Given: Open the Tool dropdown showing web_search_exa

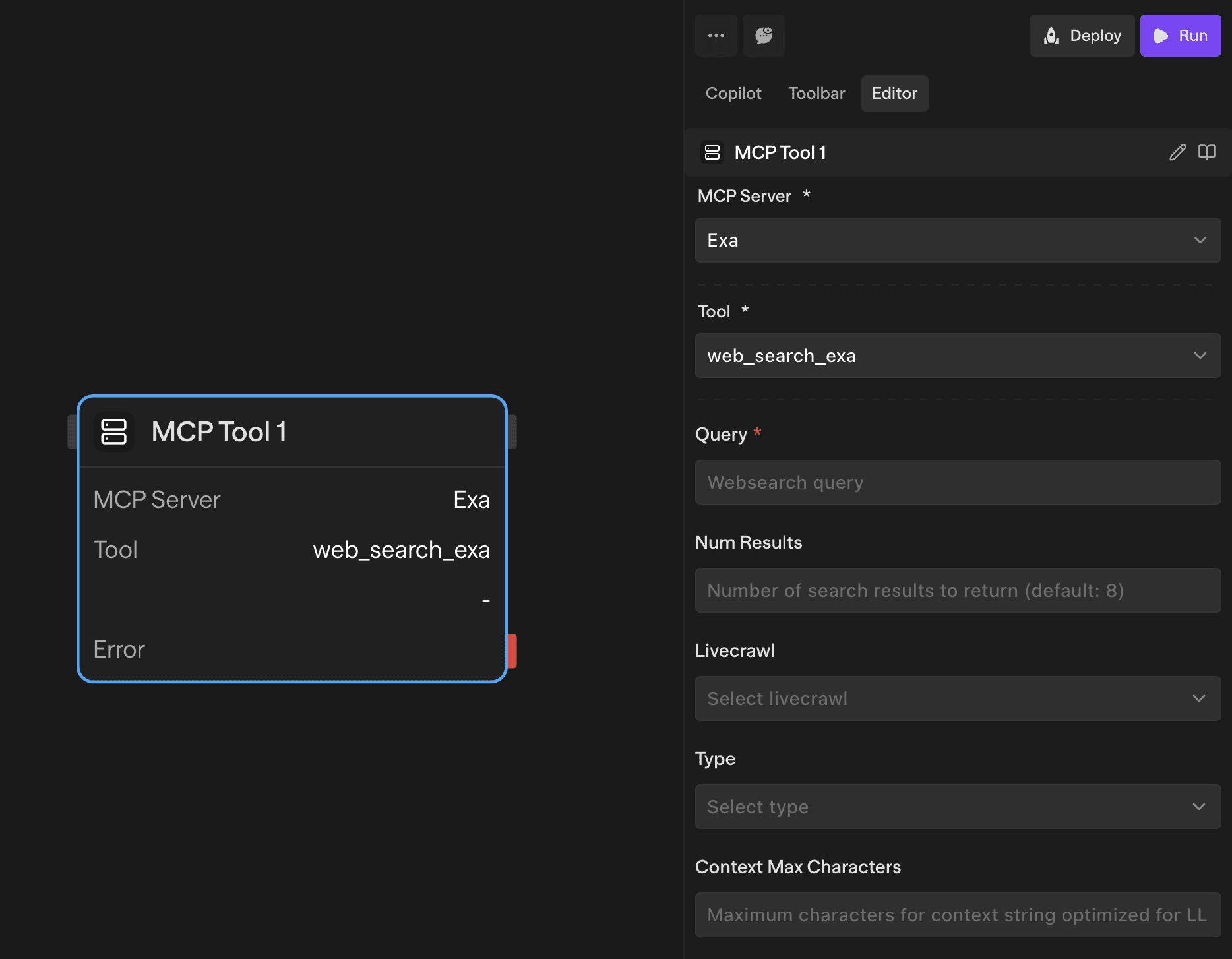Looking at the screenshot, I should click(x=958, y=356).
